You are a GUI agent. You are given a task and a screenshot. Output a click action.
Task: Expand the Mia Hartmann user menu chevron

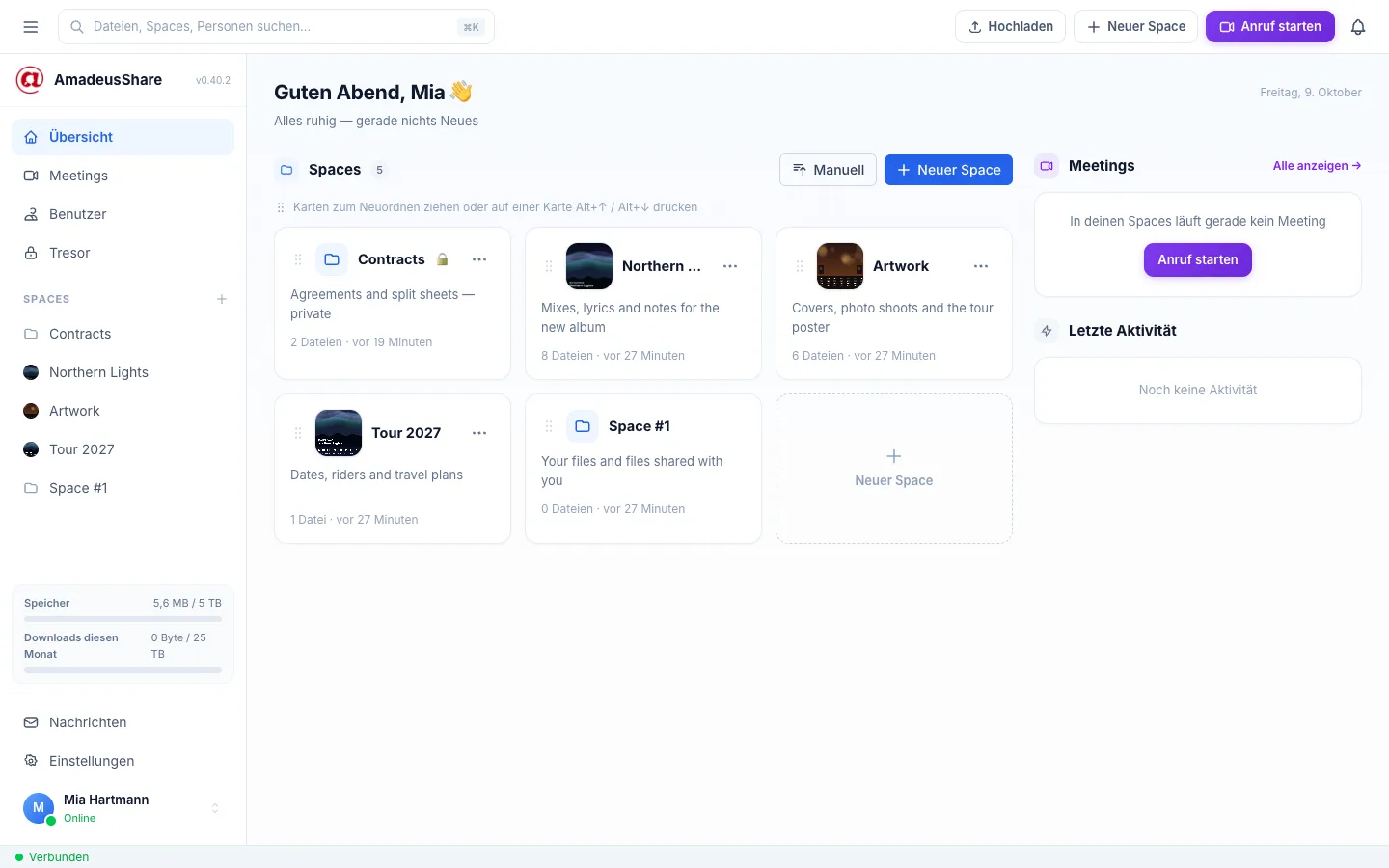click(215, 808)
